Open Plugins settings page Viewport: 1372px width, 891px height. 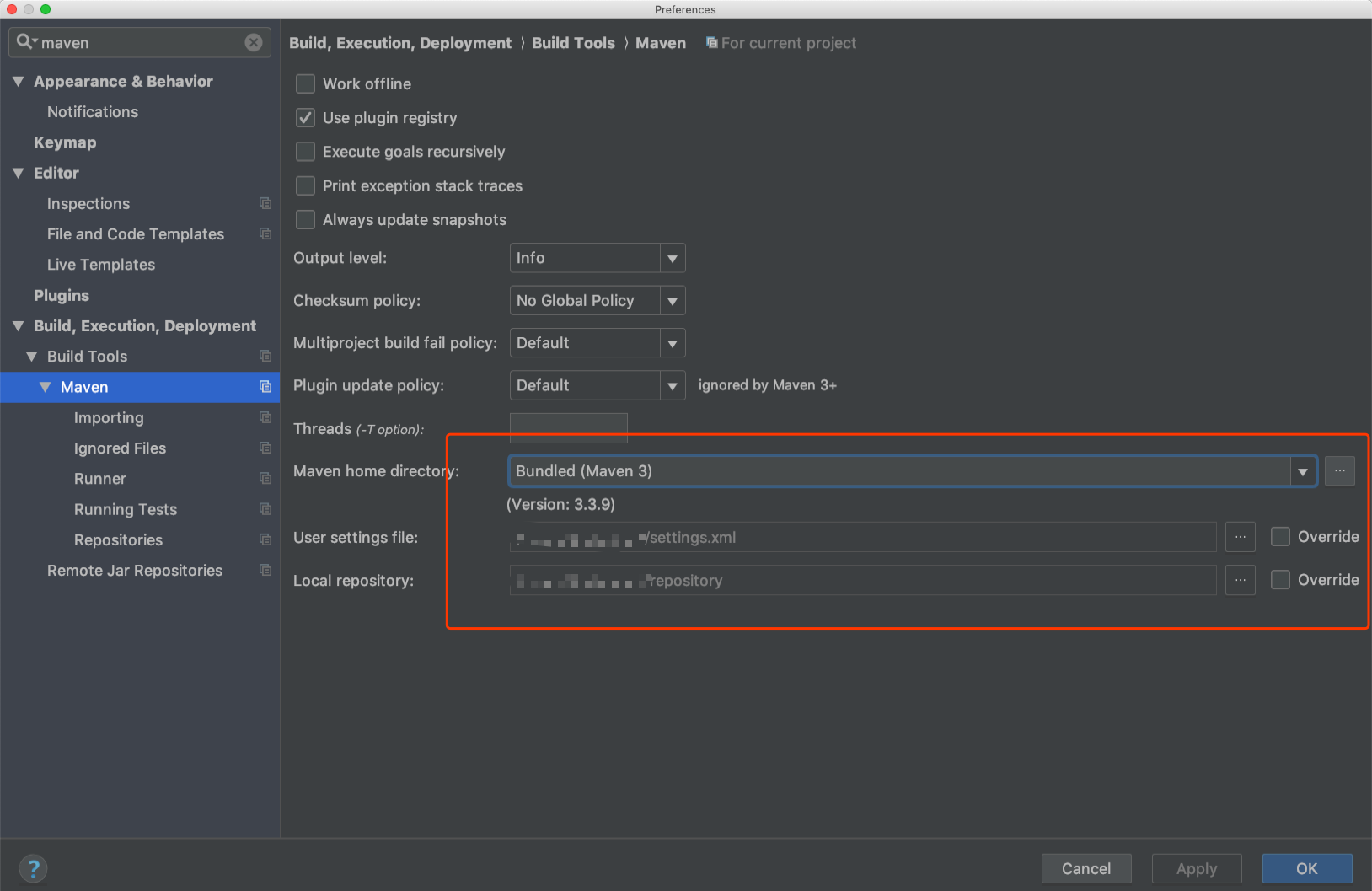click(x=62, y=295)
